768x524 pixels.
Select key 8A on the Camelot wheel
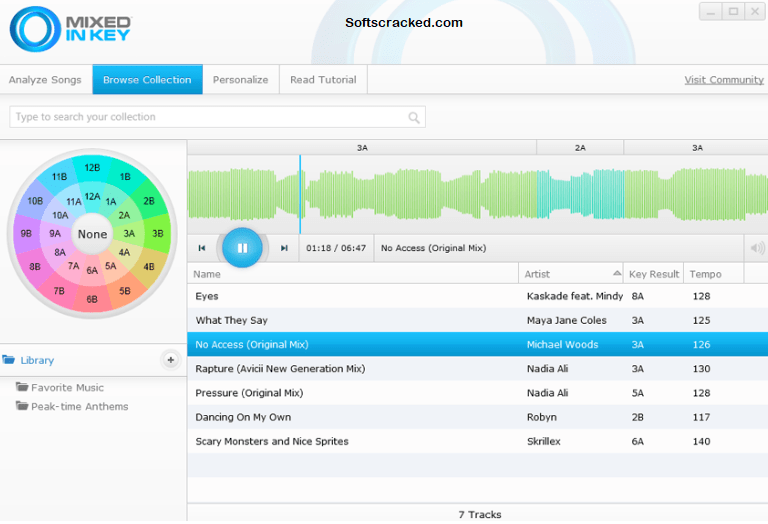[x=60, y=252]
